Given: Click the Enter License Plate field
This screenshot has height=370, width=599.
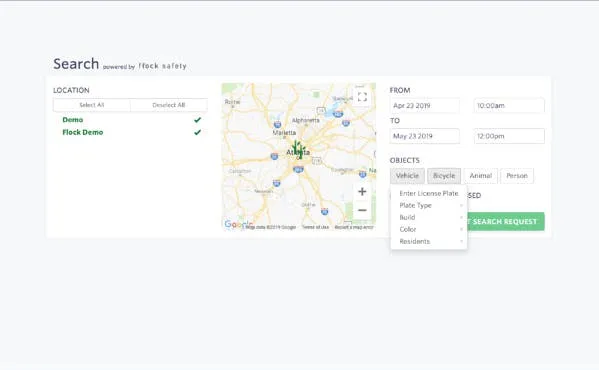Looking at the screenshot, I should click(x=429, y=193).
